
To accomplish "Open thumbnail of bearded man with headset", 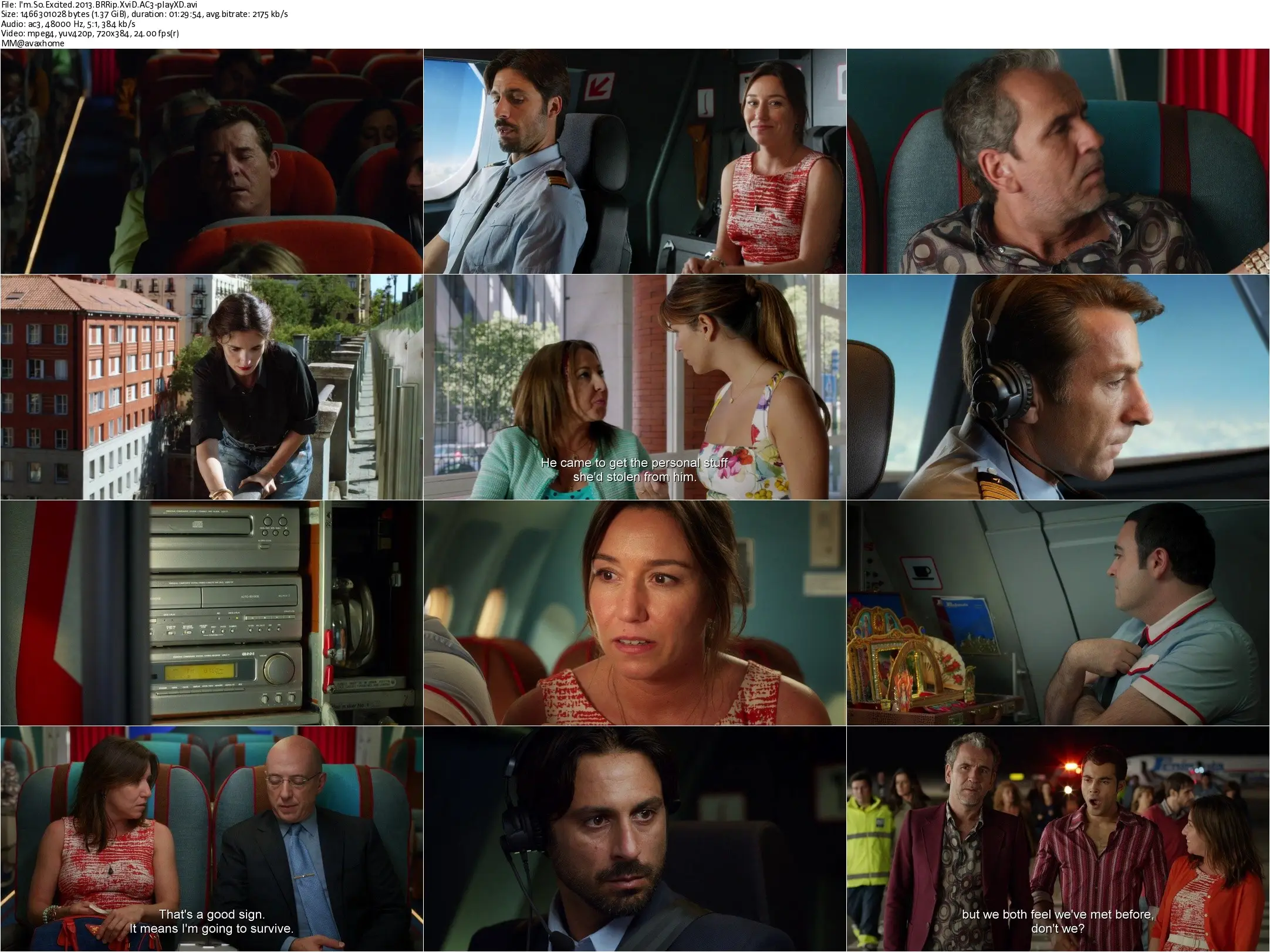I will (x=635, y=839).
